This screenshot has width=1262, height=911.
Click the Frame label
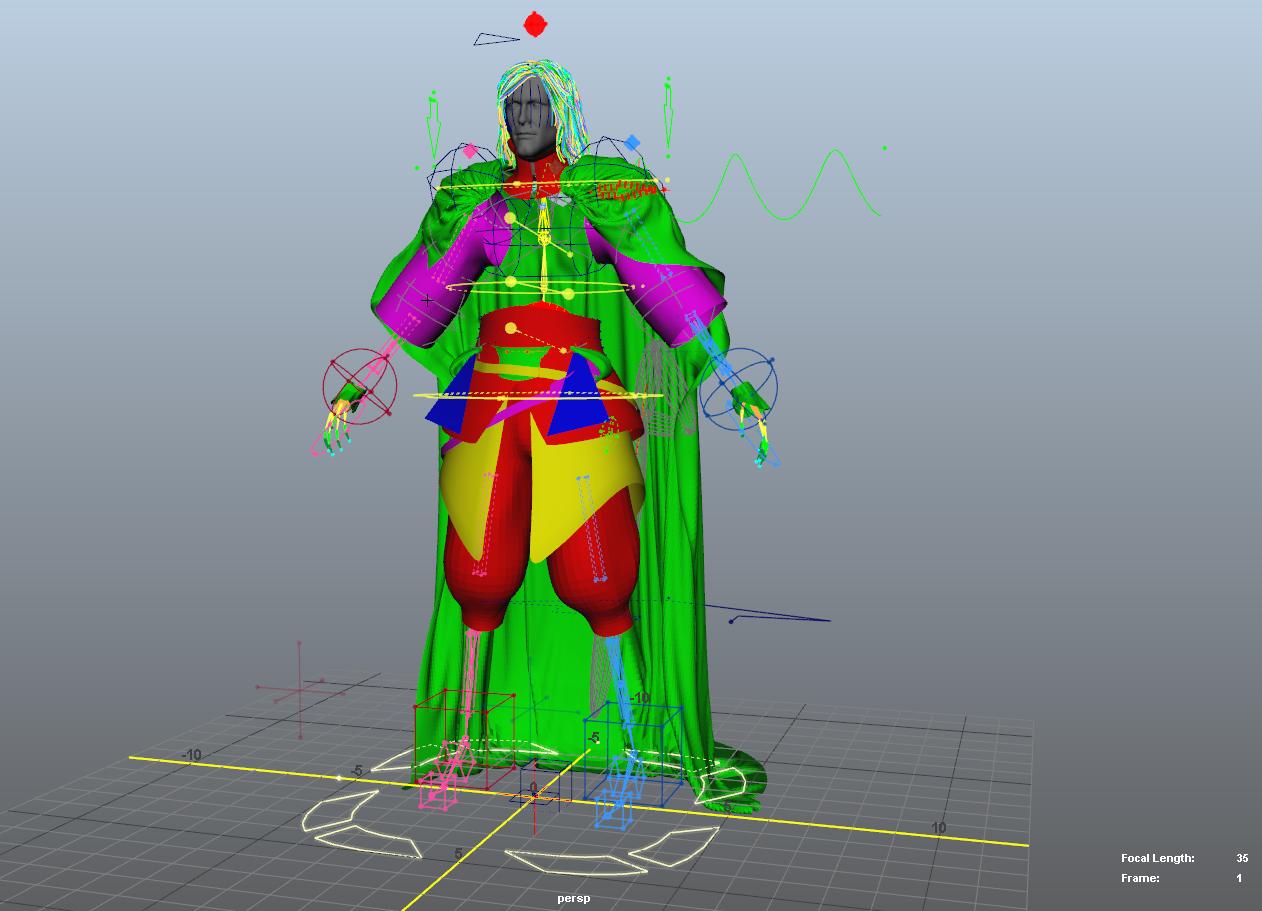(x=1140, y=878)
